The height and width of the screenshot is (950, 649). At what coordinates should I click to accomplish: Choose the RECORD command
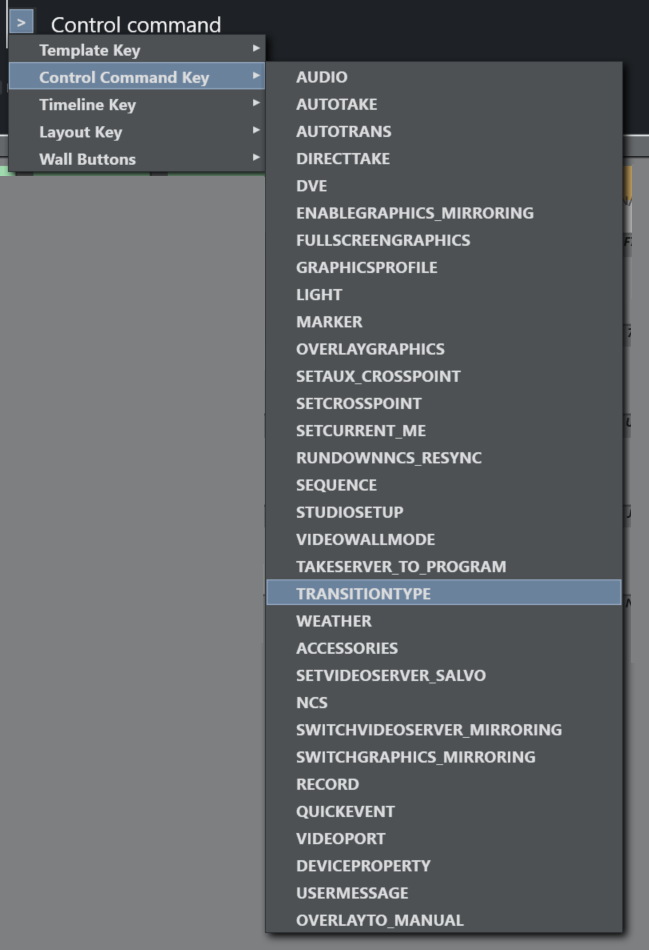[x=328, y=784]
